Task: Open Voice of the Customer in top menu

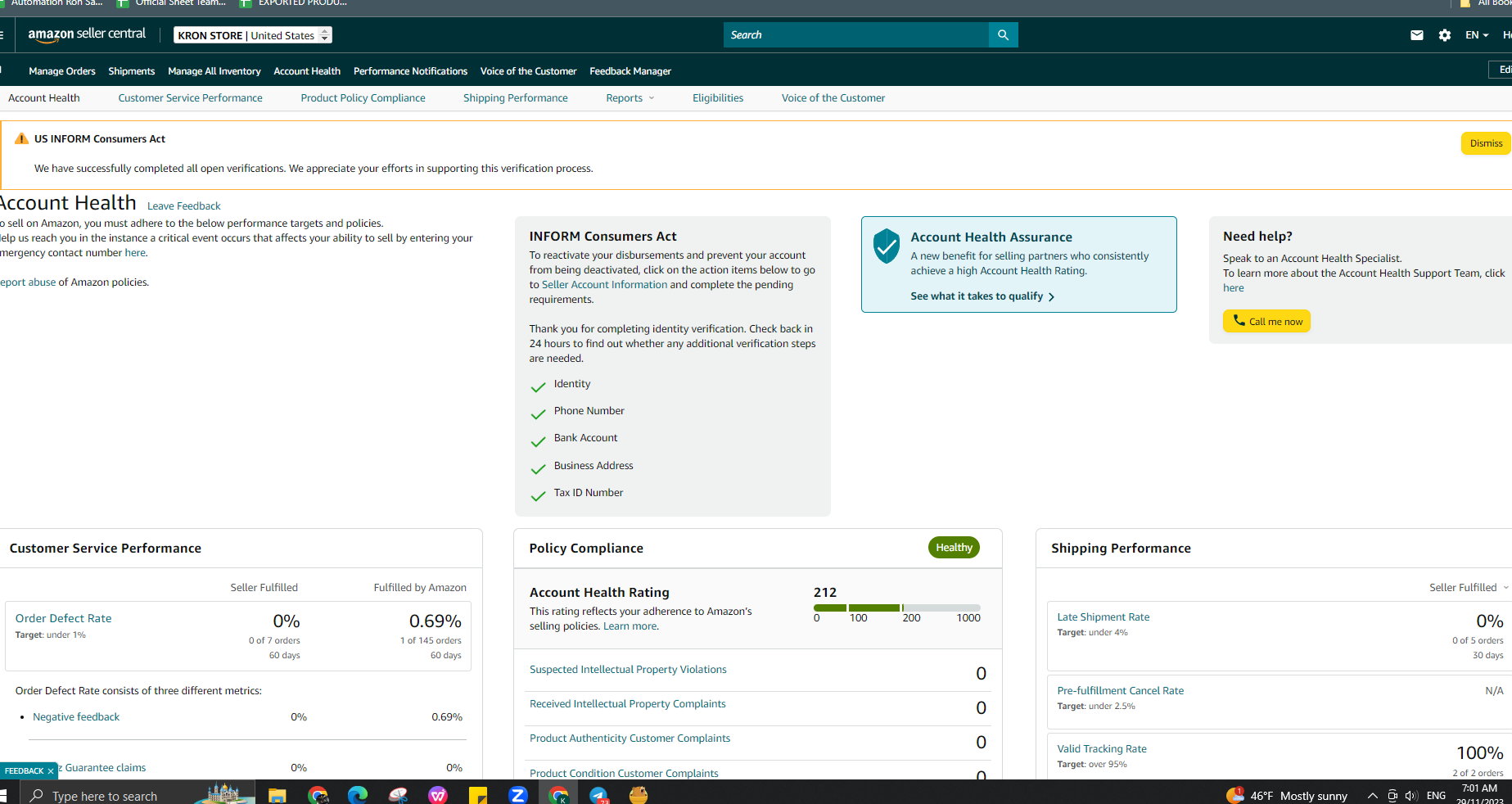Action: tap(528, 71)
